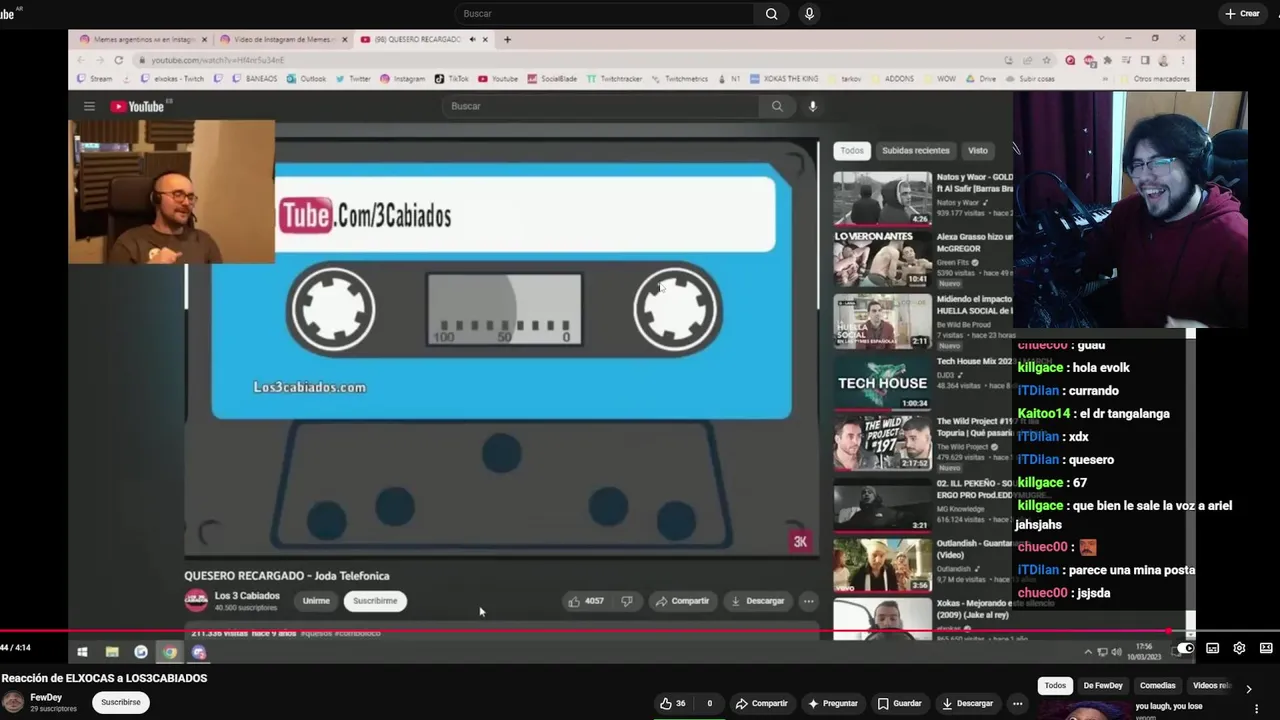Screen dimensions: 1280x720
Task: Open the elxokas - Twitch bookmark
Action: (x=173, y=79)
